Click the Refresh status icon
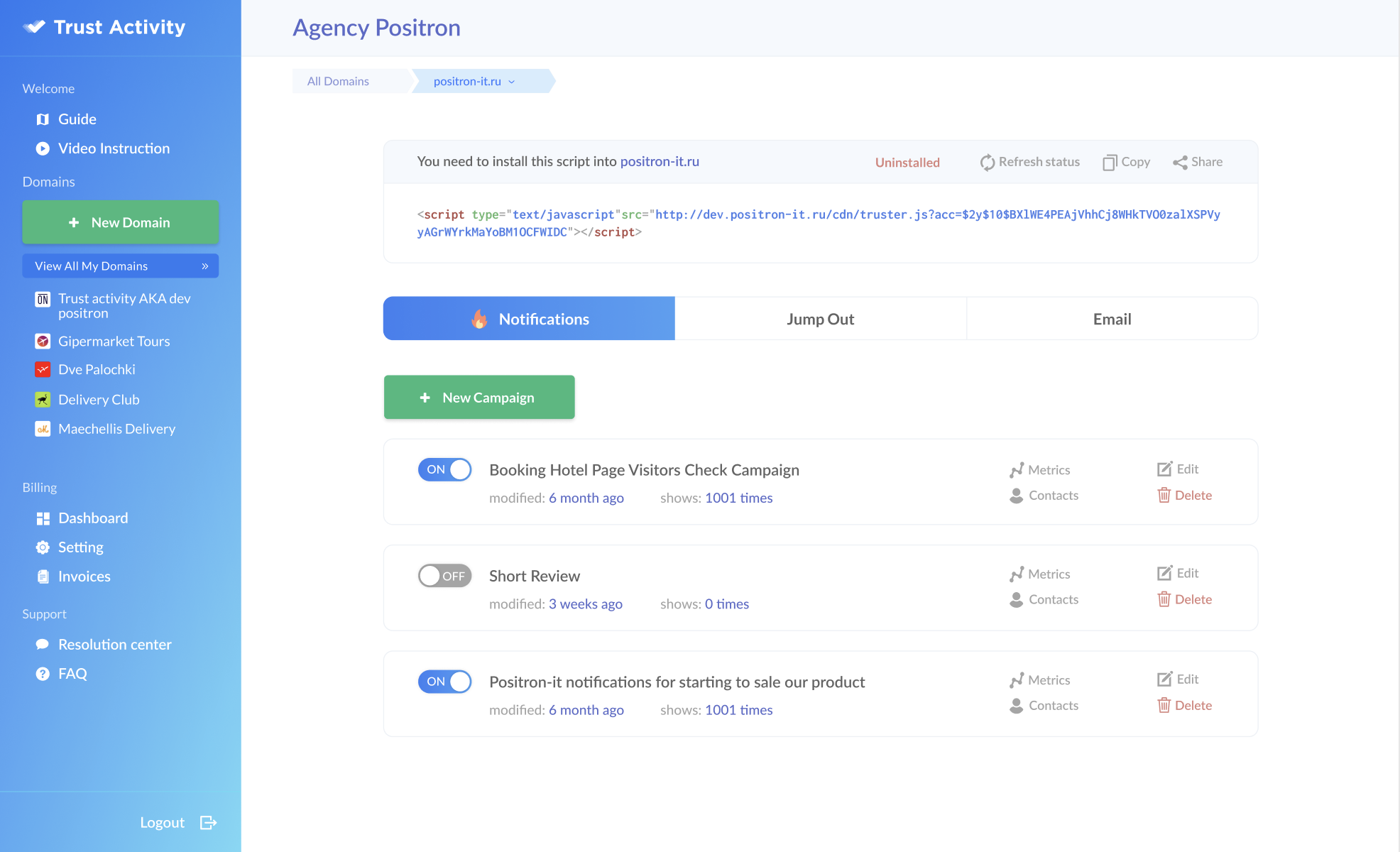The height and width of the screenshot is (852, 1400). (x=987, y=163)
